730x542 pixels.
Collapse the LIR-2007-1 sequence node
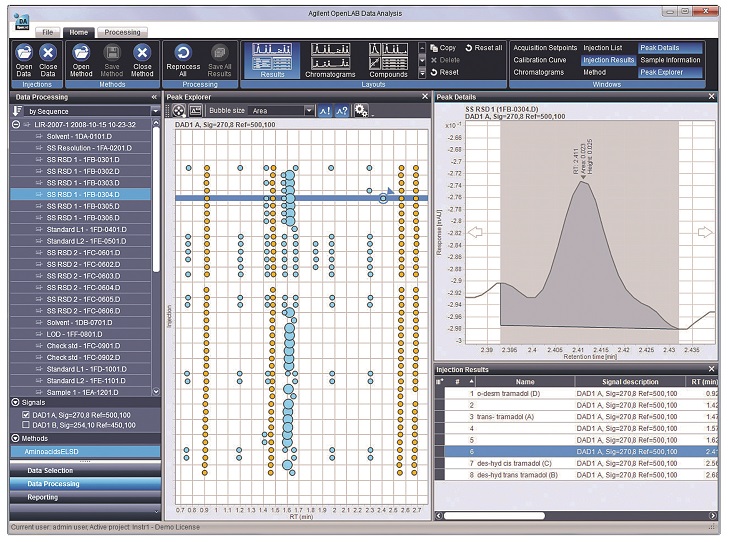click(16, 124)
